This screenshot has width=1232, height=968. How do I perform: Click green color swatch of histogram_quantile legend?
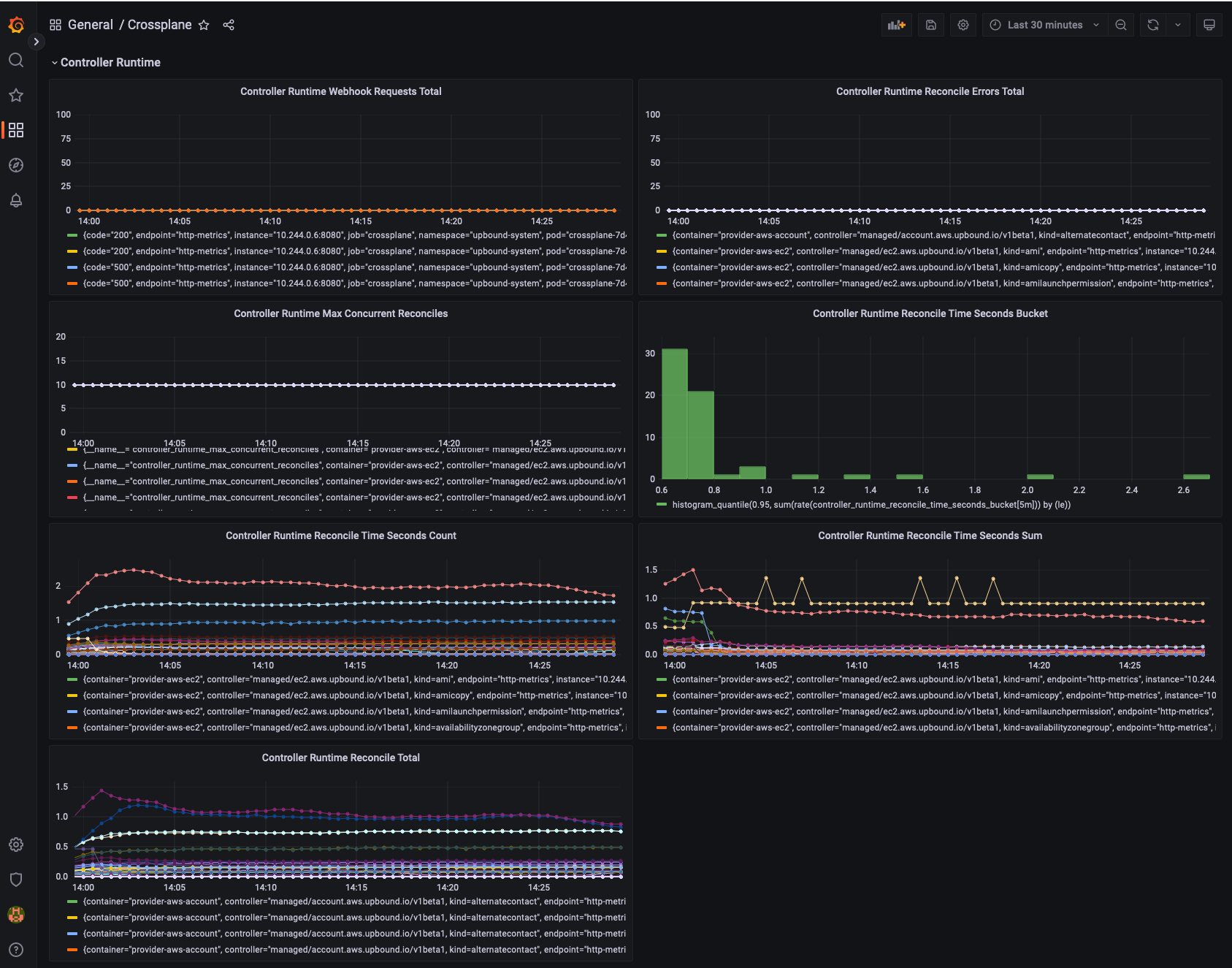click(662, 505)
